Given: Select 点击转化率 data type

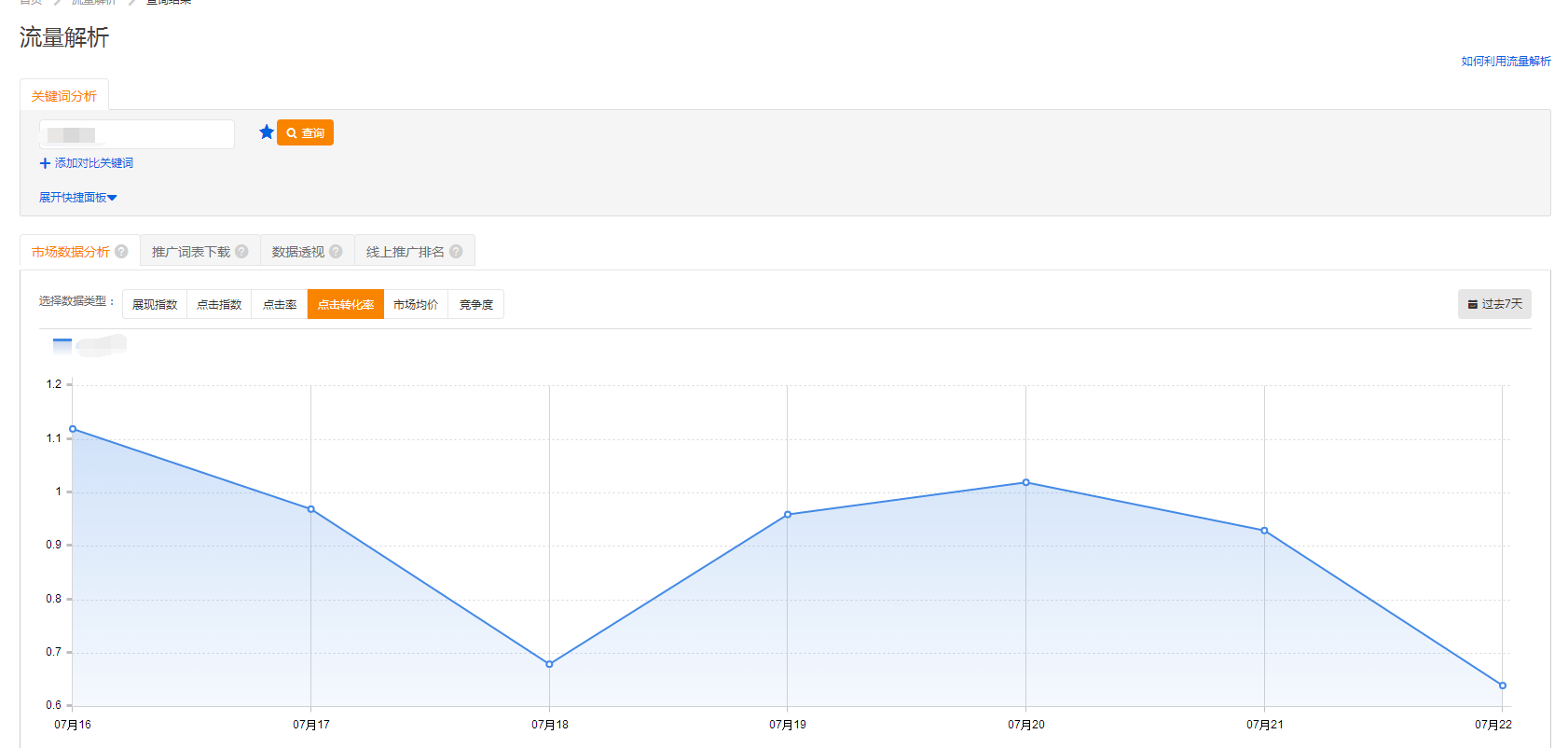Looking at the screenshot, I should pos(346,305).
